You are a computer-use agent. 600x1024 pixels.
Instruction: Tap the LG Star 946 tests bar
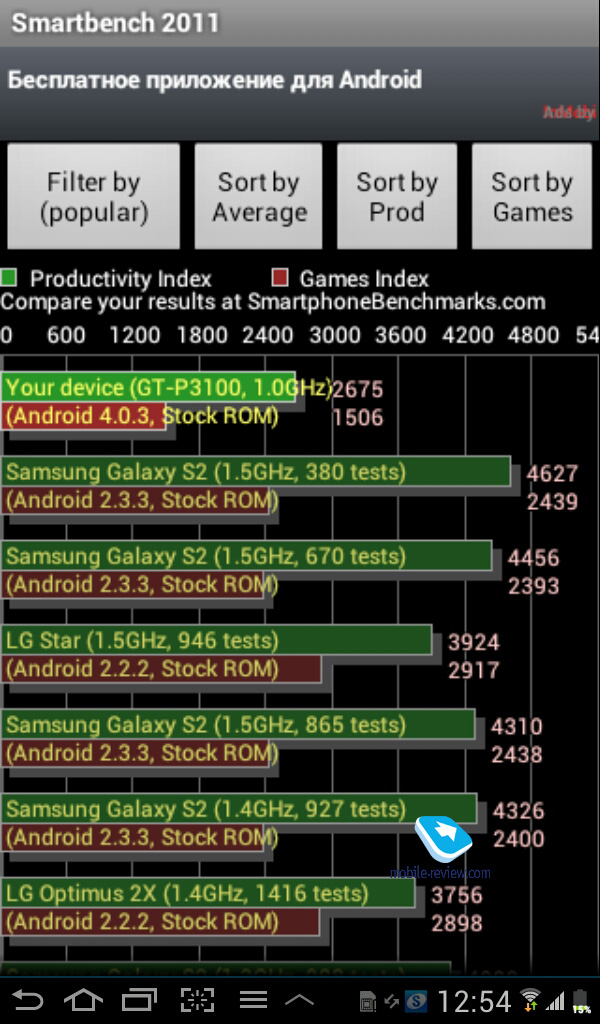tap(217, 639)
